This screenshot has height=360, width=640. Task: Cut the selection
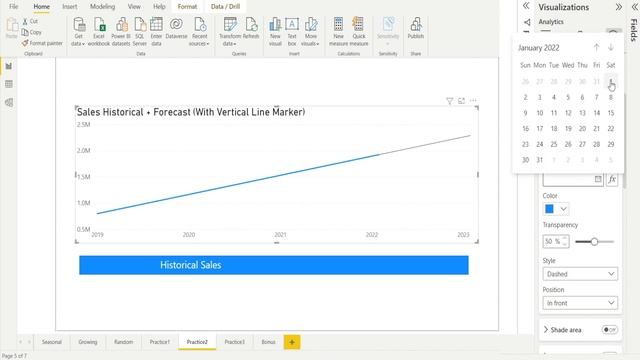pyautogui.click(x=30, y=21)
